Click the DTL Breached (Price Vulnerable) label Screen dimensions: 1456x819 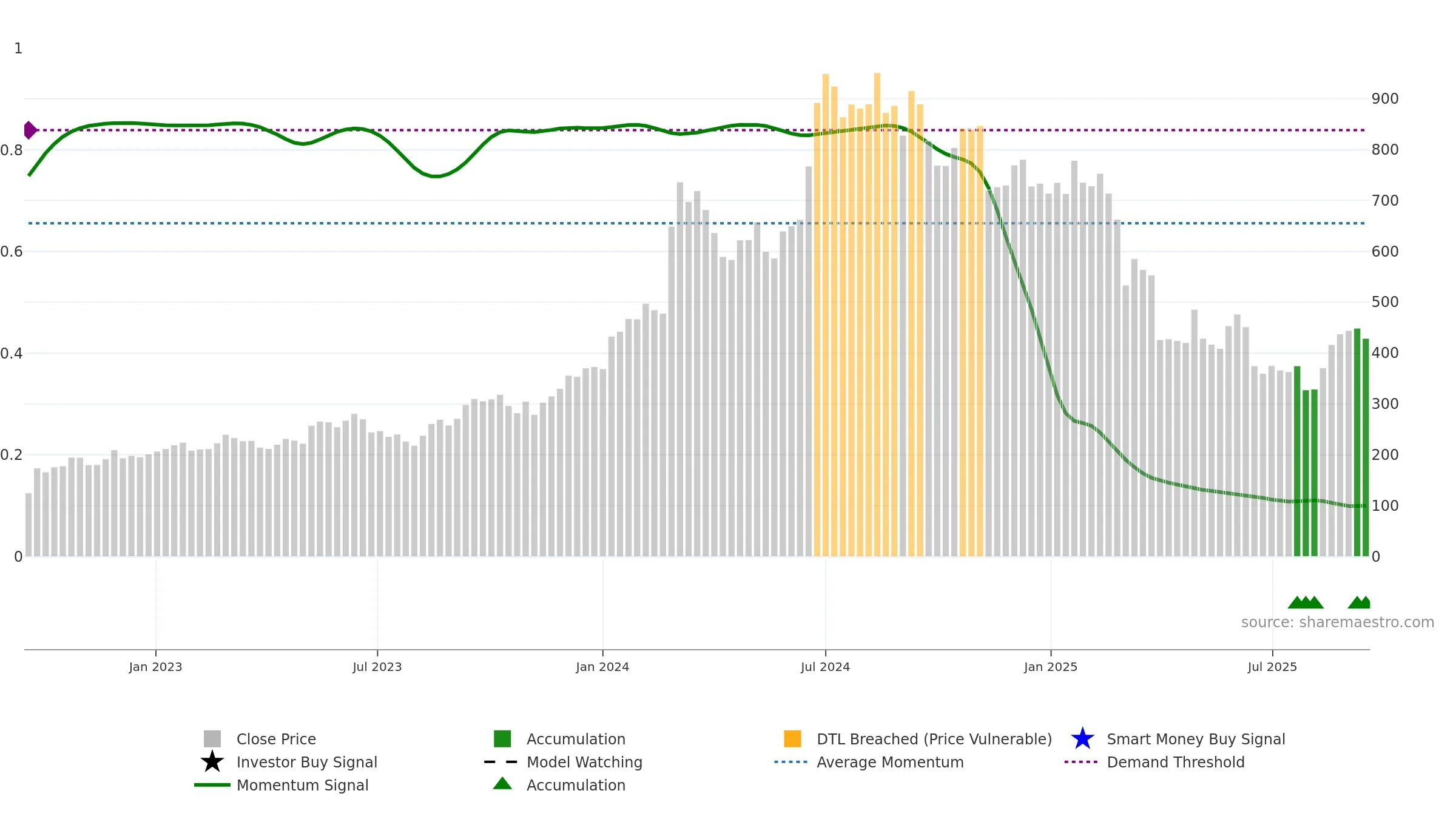pos(934,739)
